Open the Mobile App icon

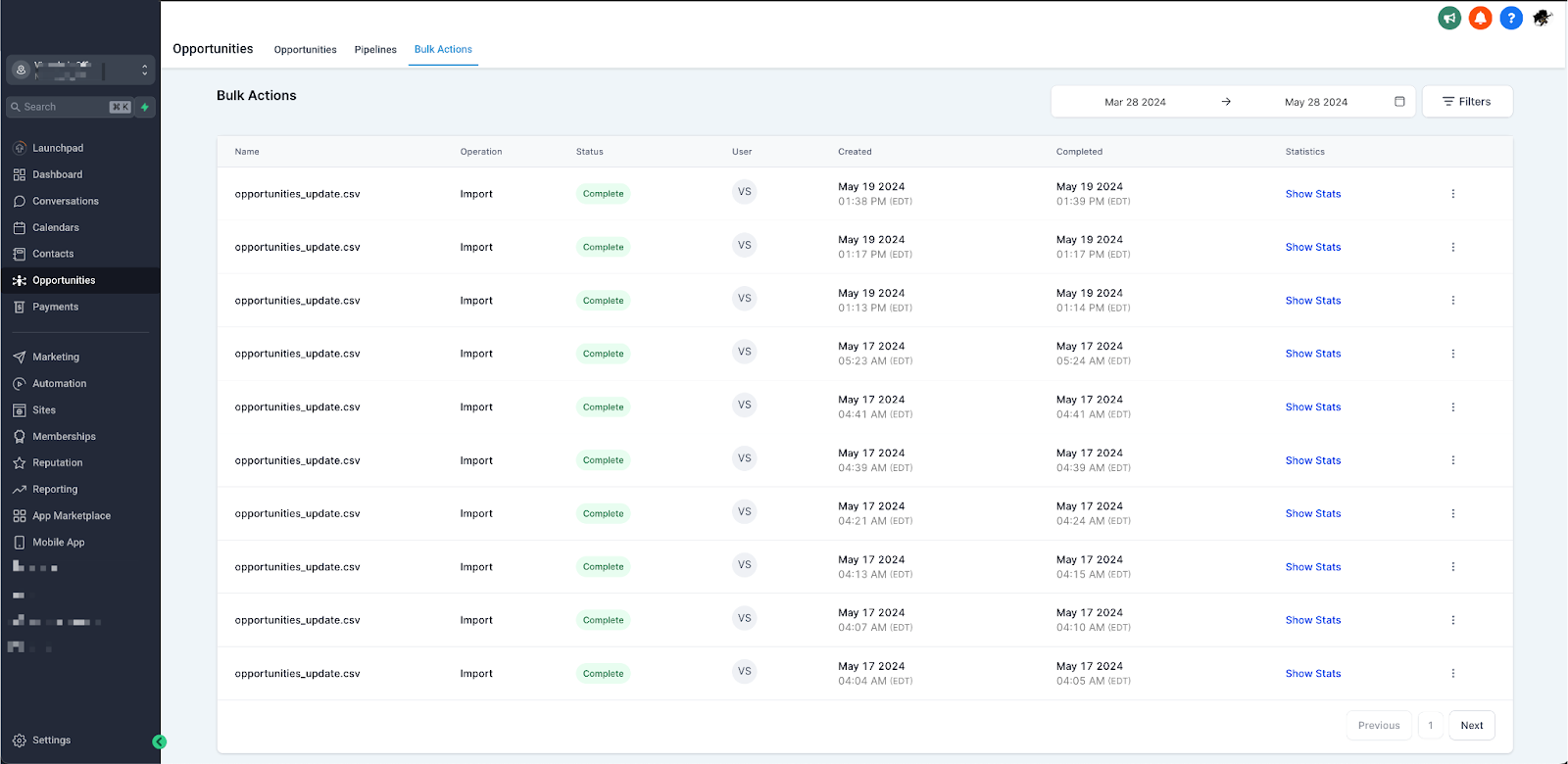point(20,542)
